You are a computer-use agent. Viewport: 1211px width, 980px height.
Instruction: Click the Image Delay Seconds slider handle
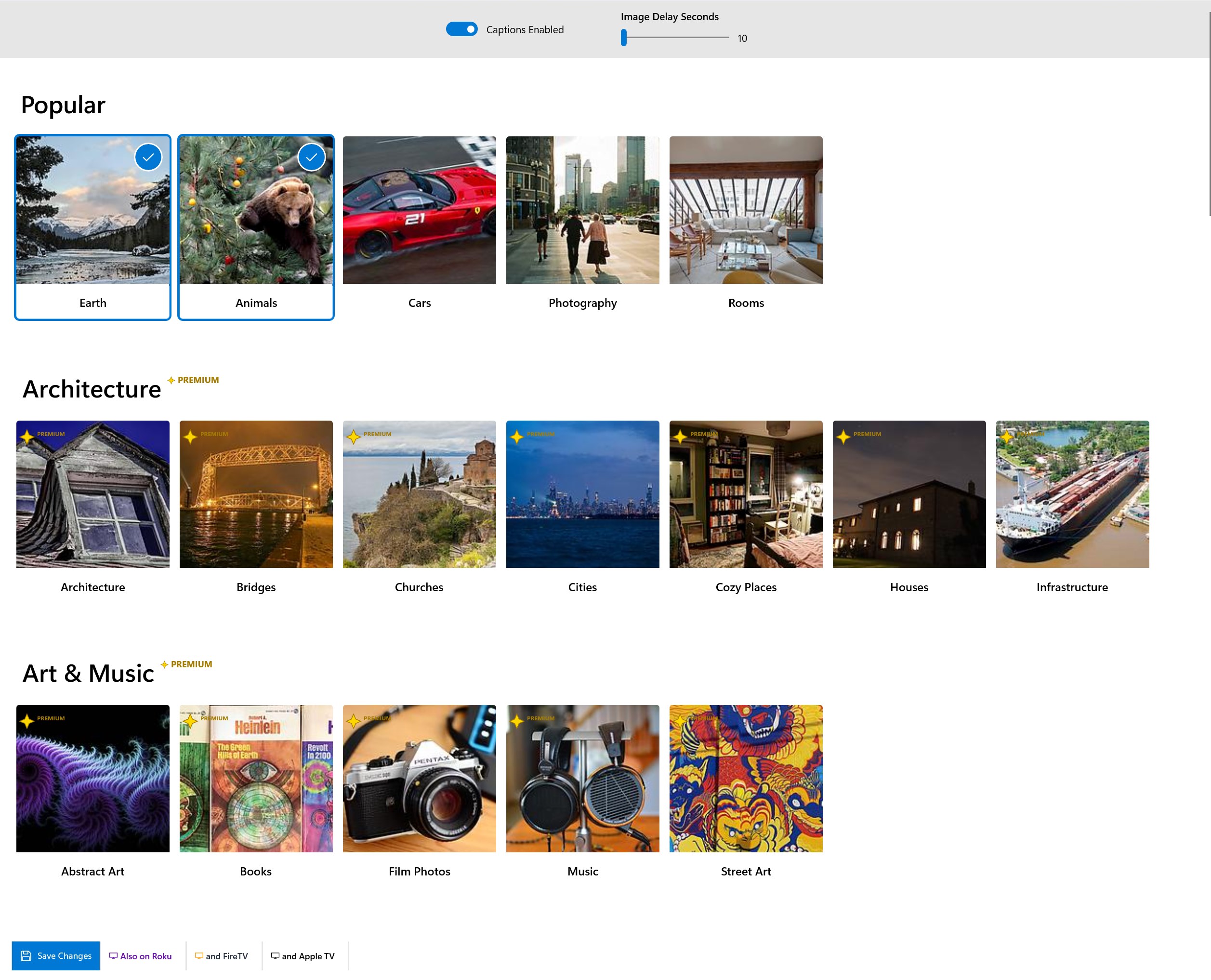(623, 38)
